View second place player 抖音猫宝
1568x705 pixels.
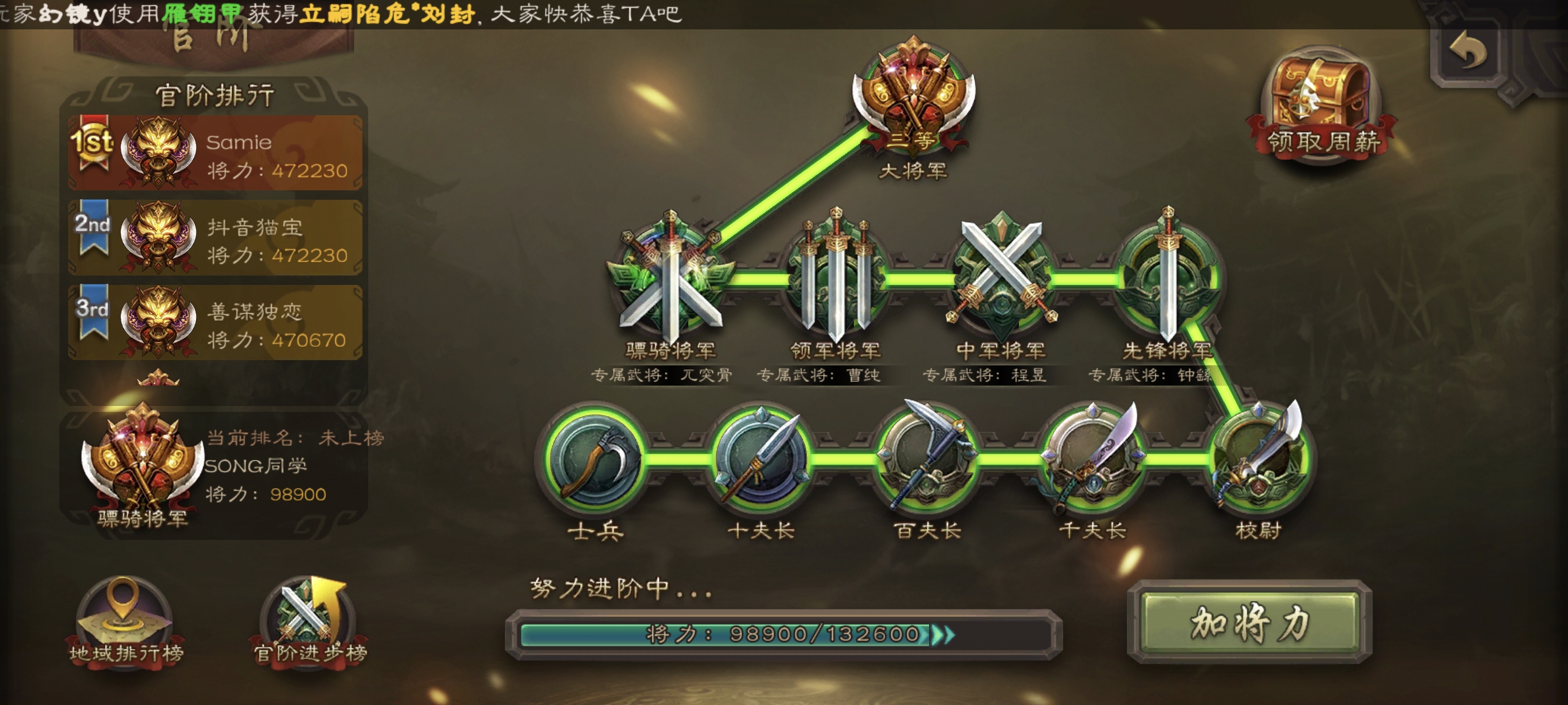pyautogui.click(x=215, y=237)
